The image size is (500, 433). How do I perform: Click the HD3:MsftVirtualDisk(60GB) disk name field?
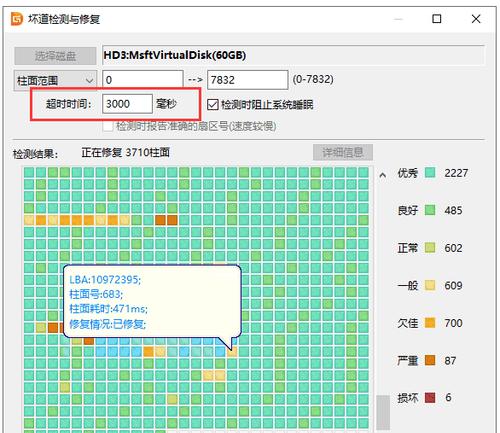click(x=293, y=55)
